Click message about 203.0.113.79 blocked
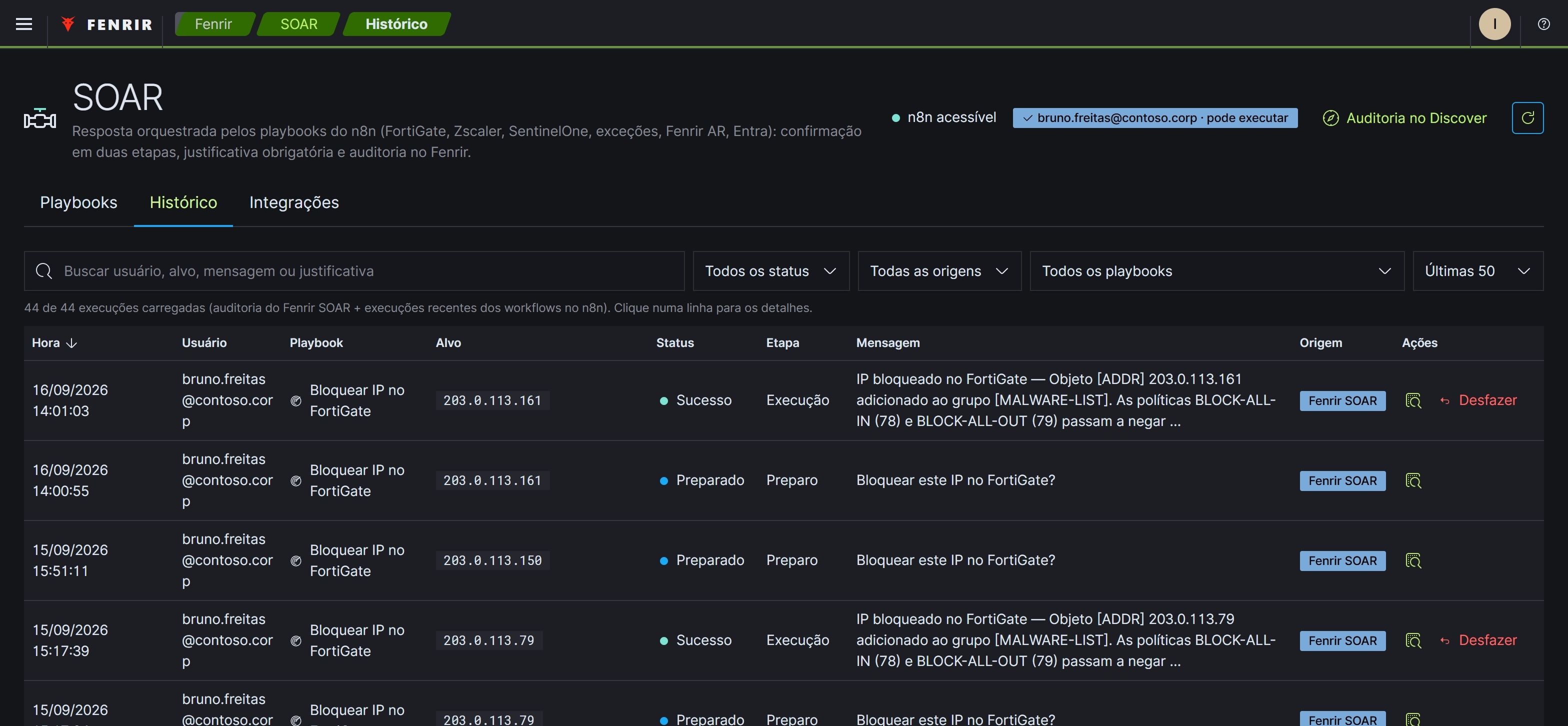Viewport: 1568px width, 726px height. pyautogui.click(x=1066, y=640)
